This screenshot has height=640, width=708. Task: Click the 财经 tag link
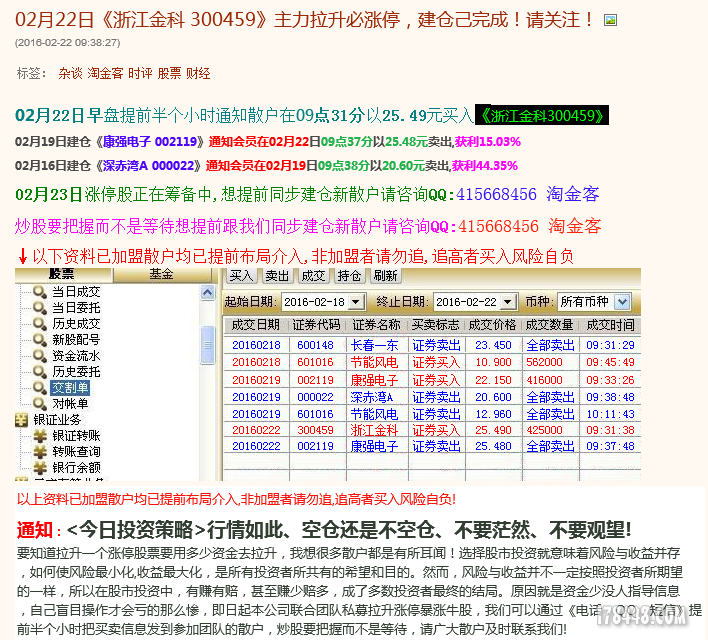(198, 73)
